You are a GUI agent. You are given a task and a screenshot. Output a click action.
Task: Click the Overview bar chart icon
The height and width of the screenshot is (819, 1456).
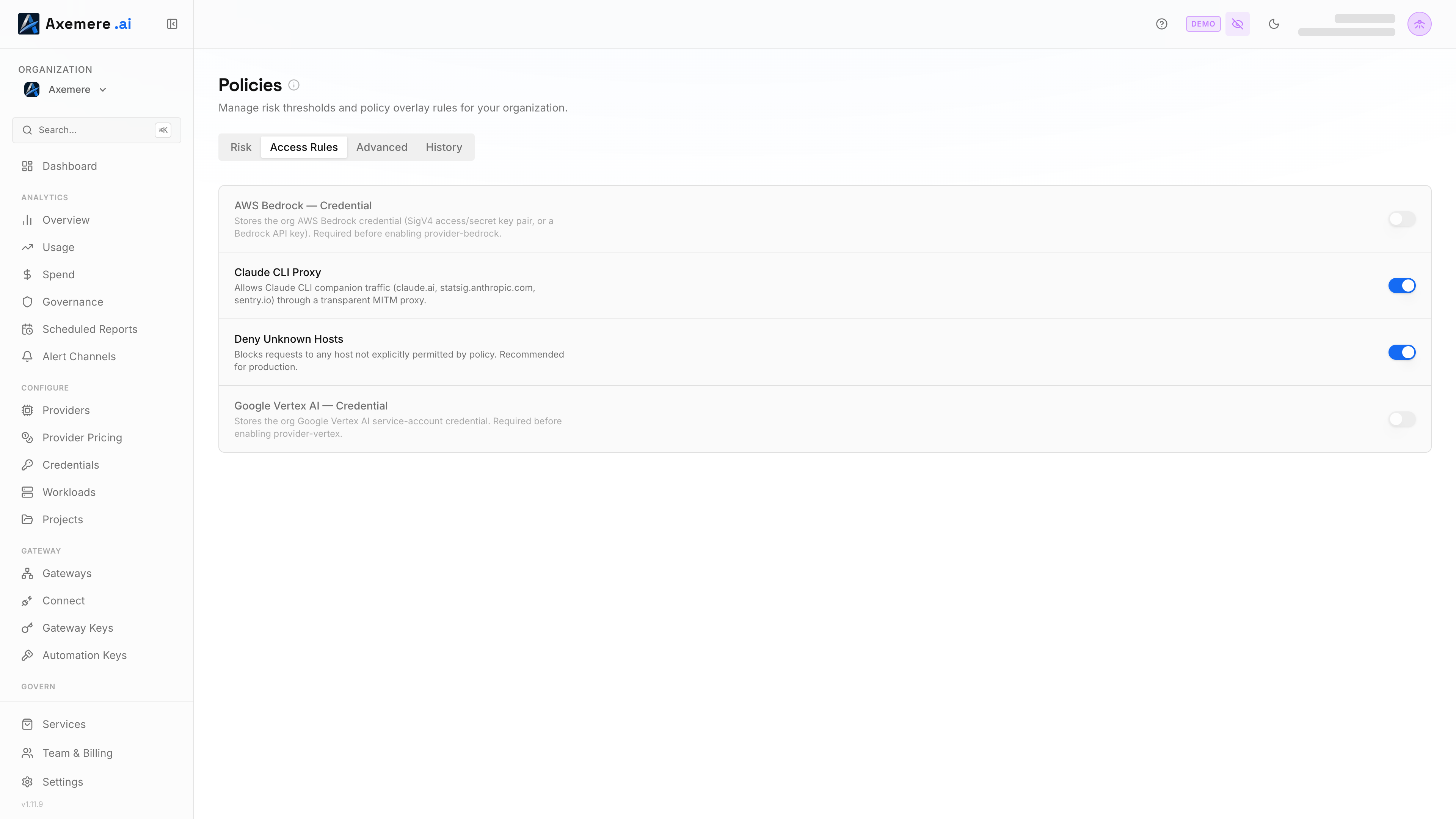(27, 220)
